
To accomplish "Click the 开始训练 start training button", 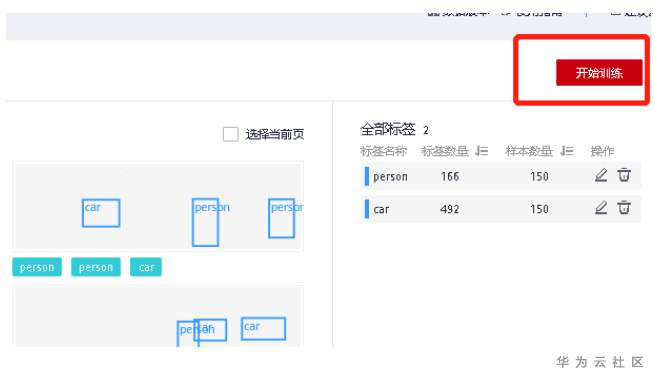I will pos(599,73).
